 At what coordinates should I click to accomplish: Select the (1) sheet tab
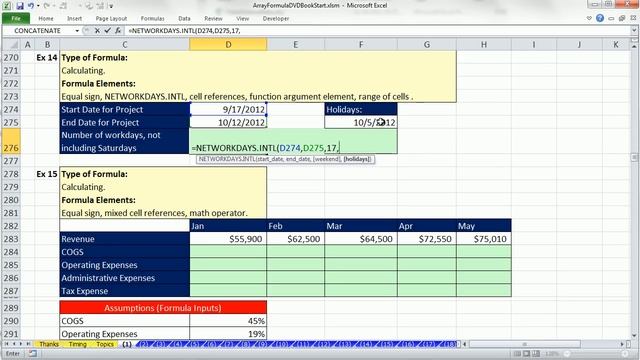127,344
